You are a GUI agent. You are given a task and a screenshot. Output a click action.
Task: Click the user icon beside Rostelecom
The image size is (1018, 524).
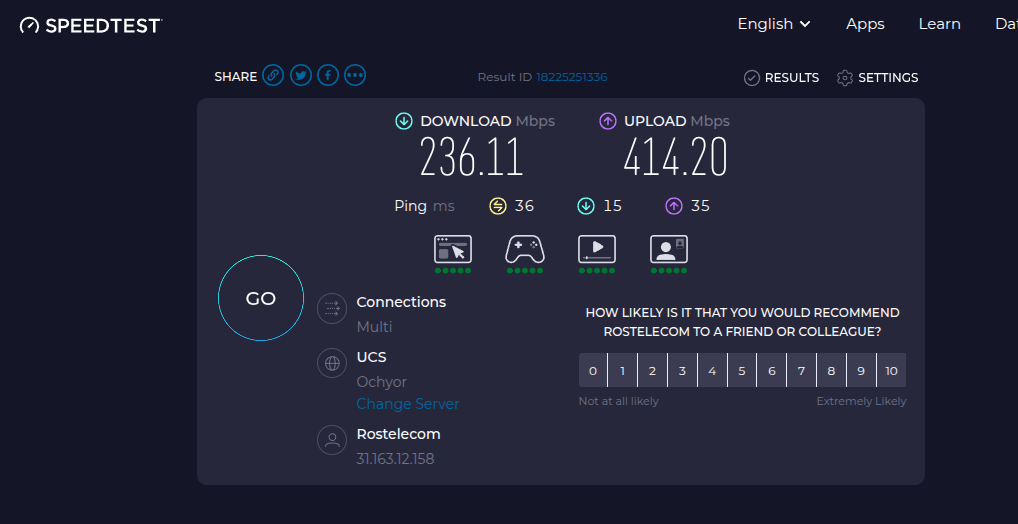[x=332, y=440]
